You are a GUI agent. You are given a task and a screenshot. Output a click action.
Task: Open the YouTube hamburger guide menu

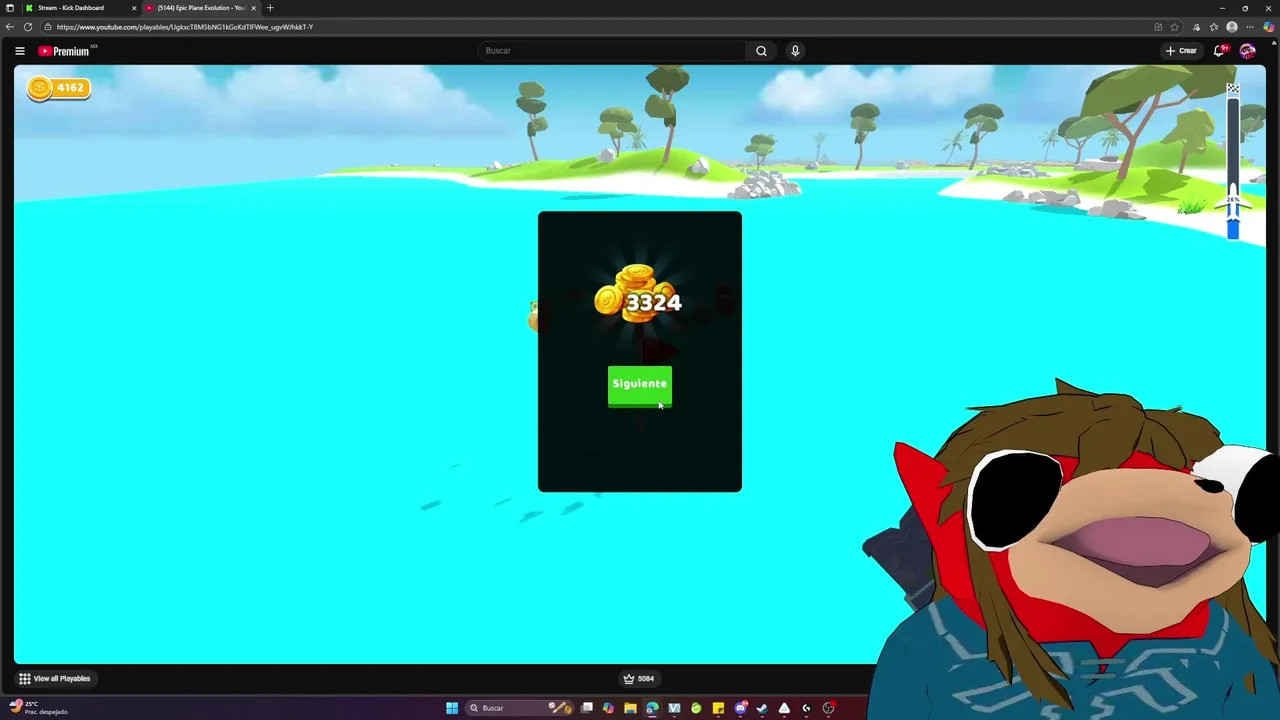(20, 51)
